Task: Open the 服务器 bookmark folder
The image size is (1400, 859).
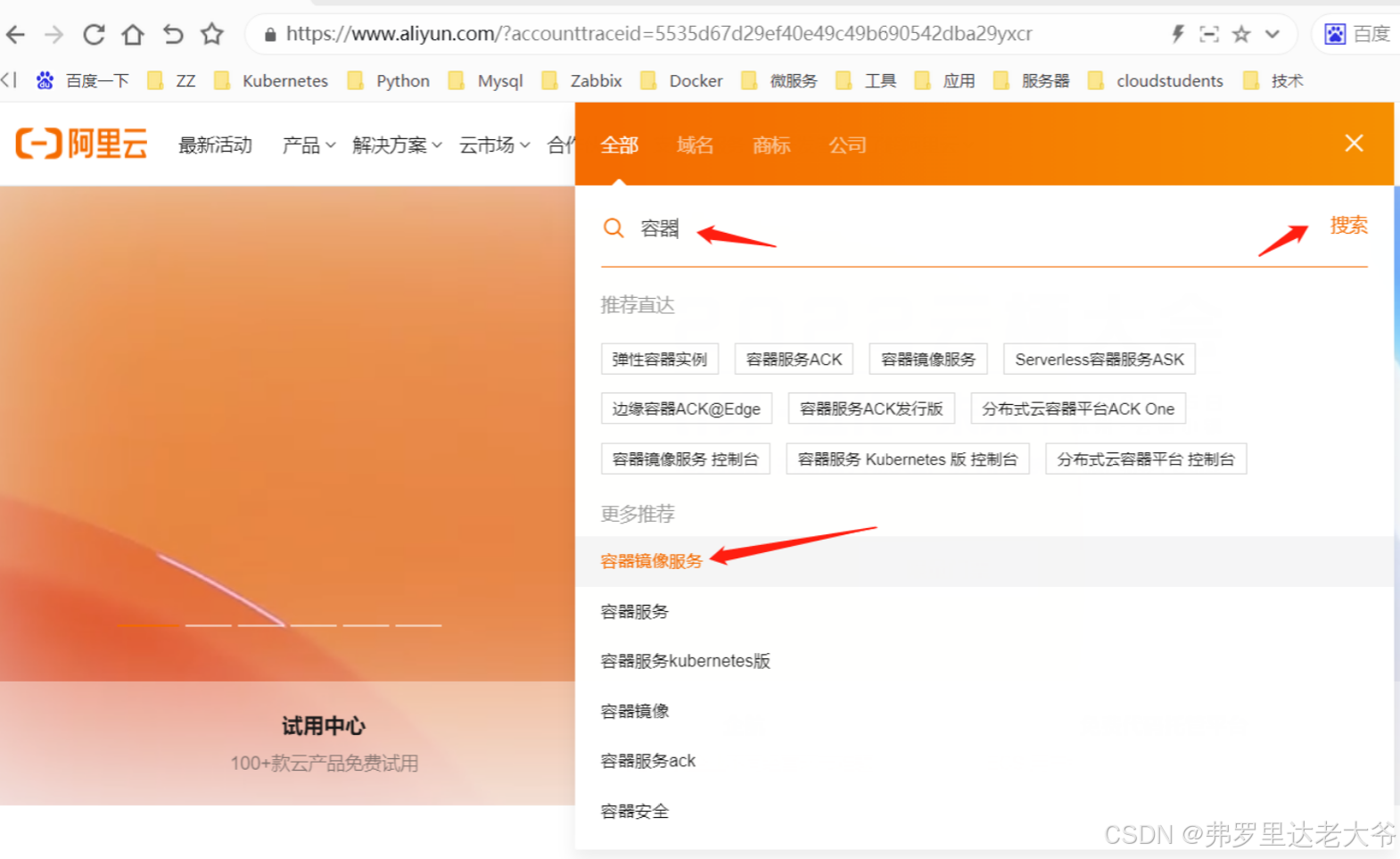Action: point(1031,81)
